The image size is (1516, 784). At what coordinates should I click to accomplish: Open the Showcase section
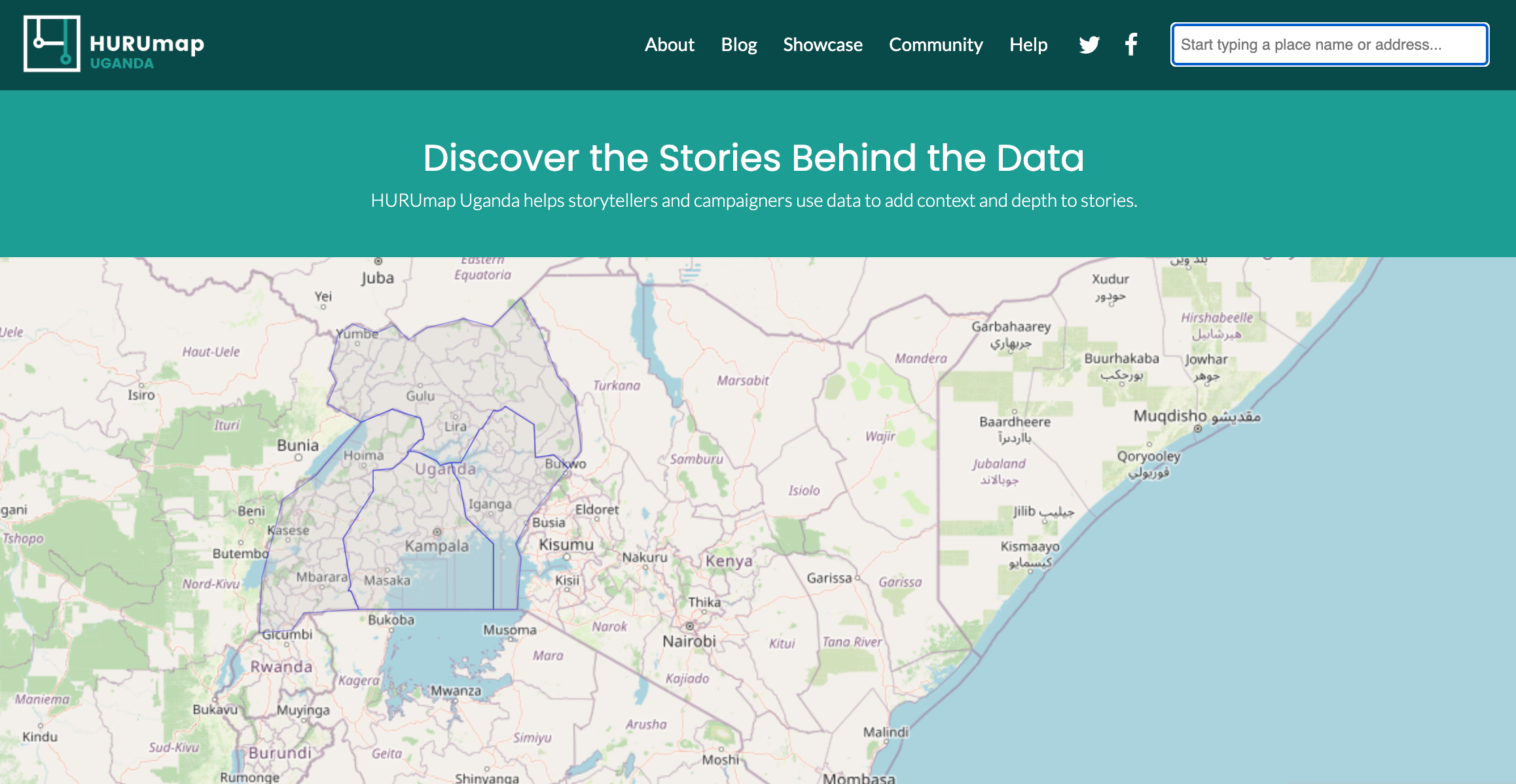click(822, 45)
